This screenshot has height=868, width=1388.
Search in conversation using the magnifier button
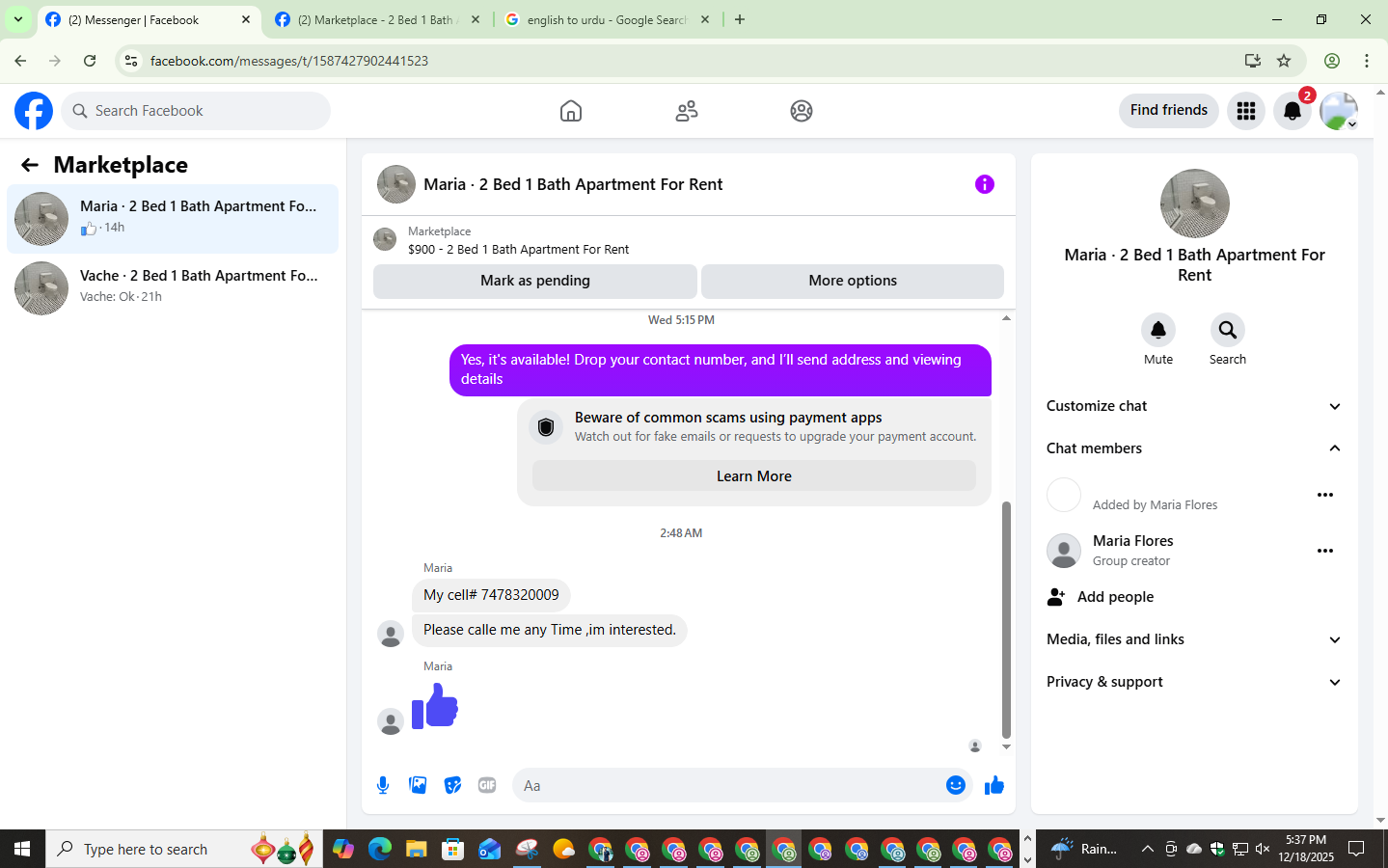pyautogui.click(x=1228, y=330)
